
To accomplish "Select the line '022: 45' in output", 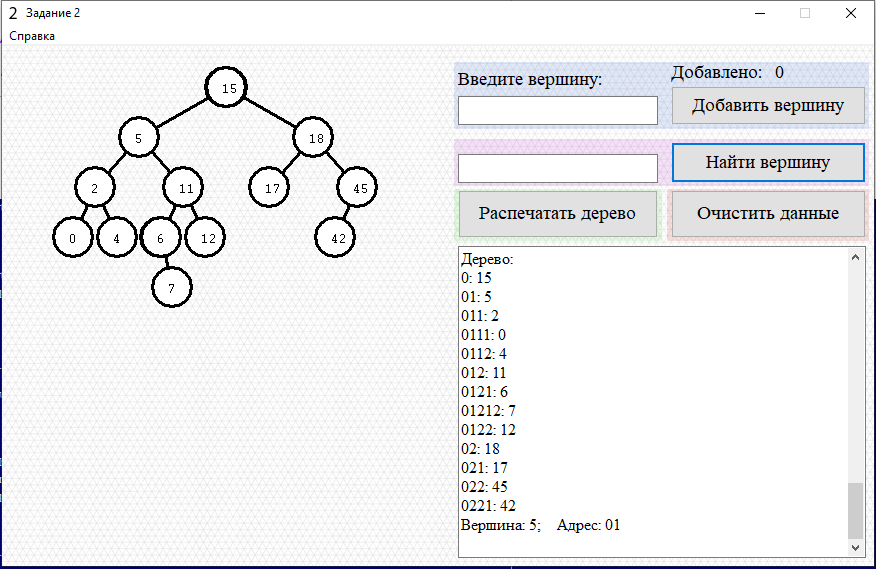I will [484, 487].
